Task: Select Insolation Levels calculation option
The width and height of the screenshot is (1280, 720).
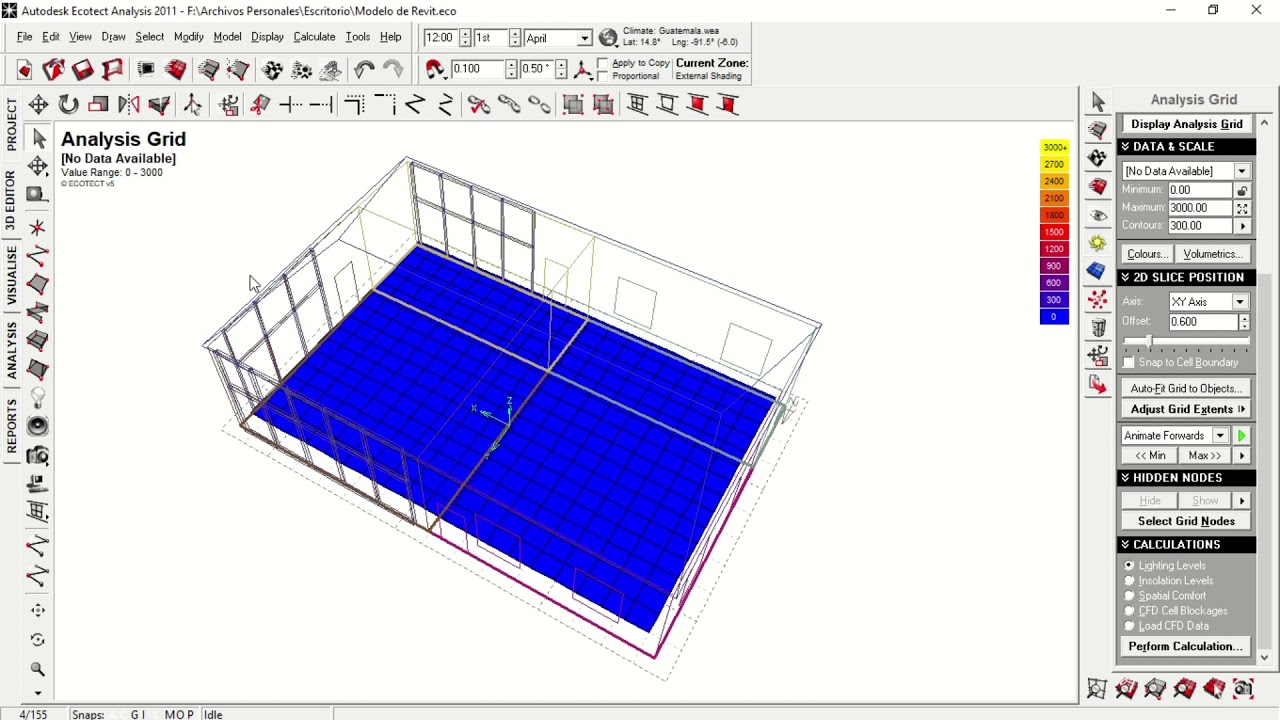Action: 1129,581
